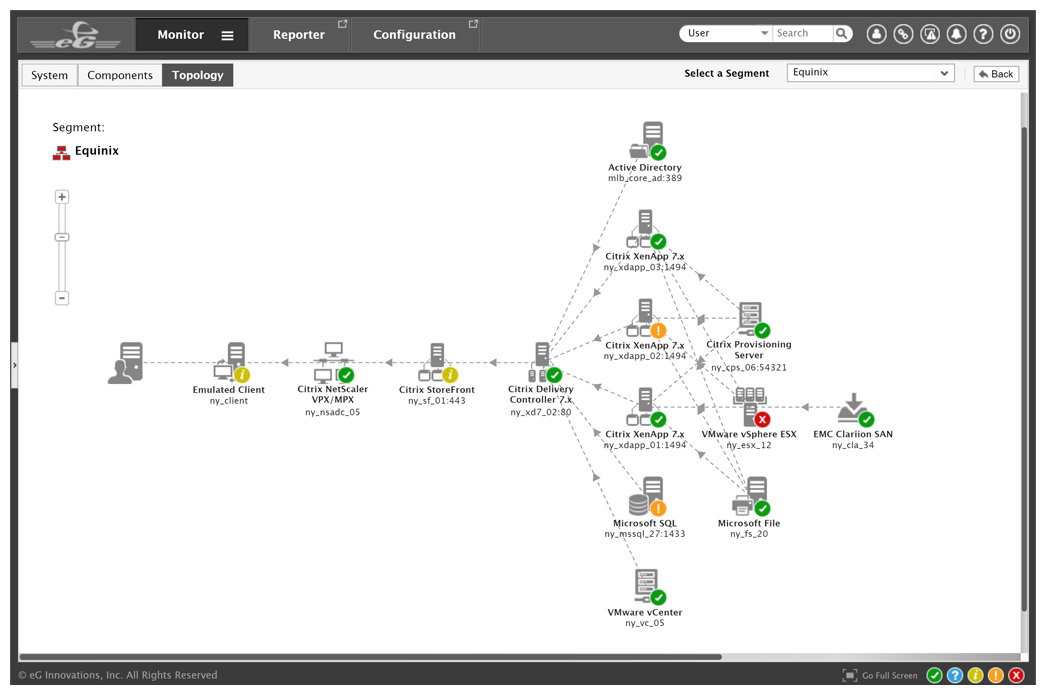Open the alert window icon in header
The height and width of the screenshot is (695, 1046).
point(930,34)
